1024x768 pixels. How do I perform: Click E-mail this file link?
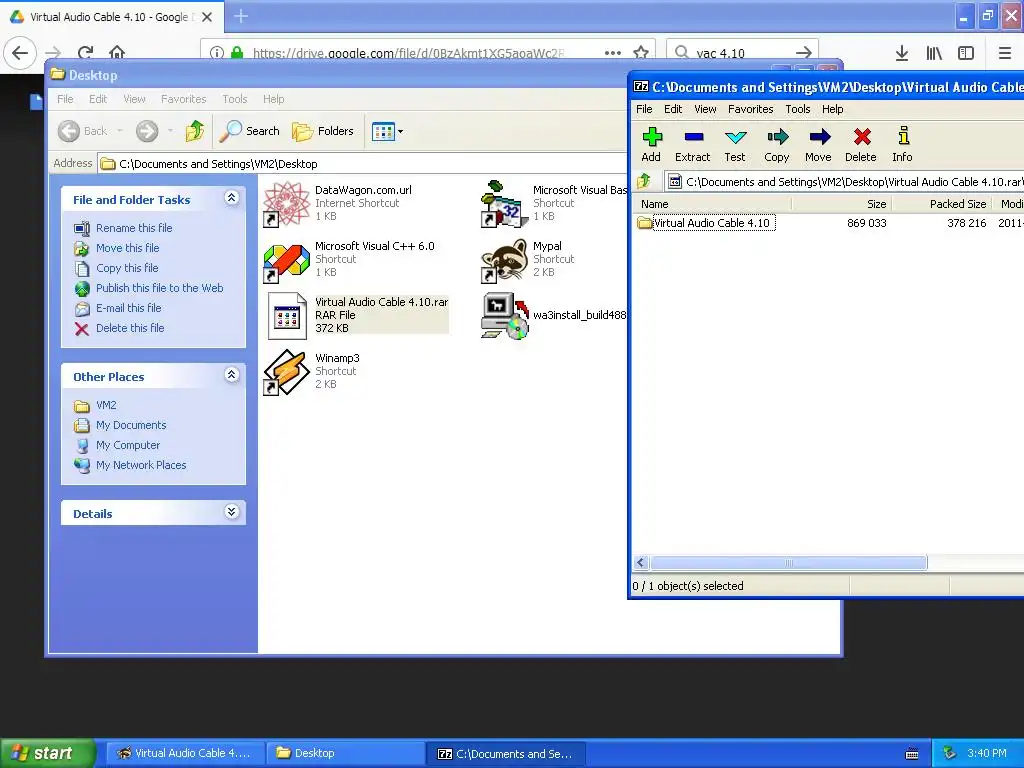pos(129,308)
